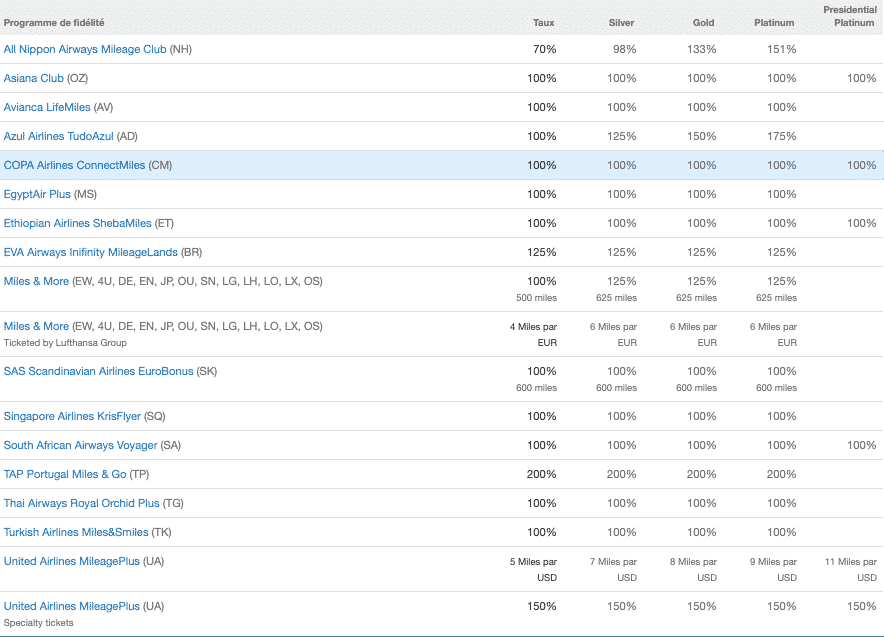Click the Taux column header
The width and height of the screenshot is (884, 637).
544,22
